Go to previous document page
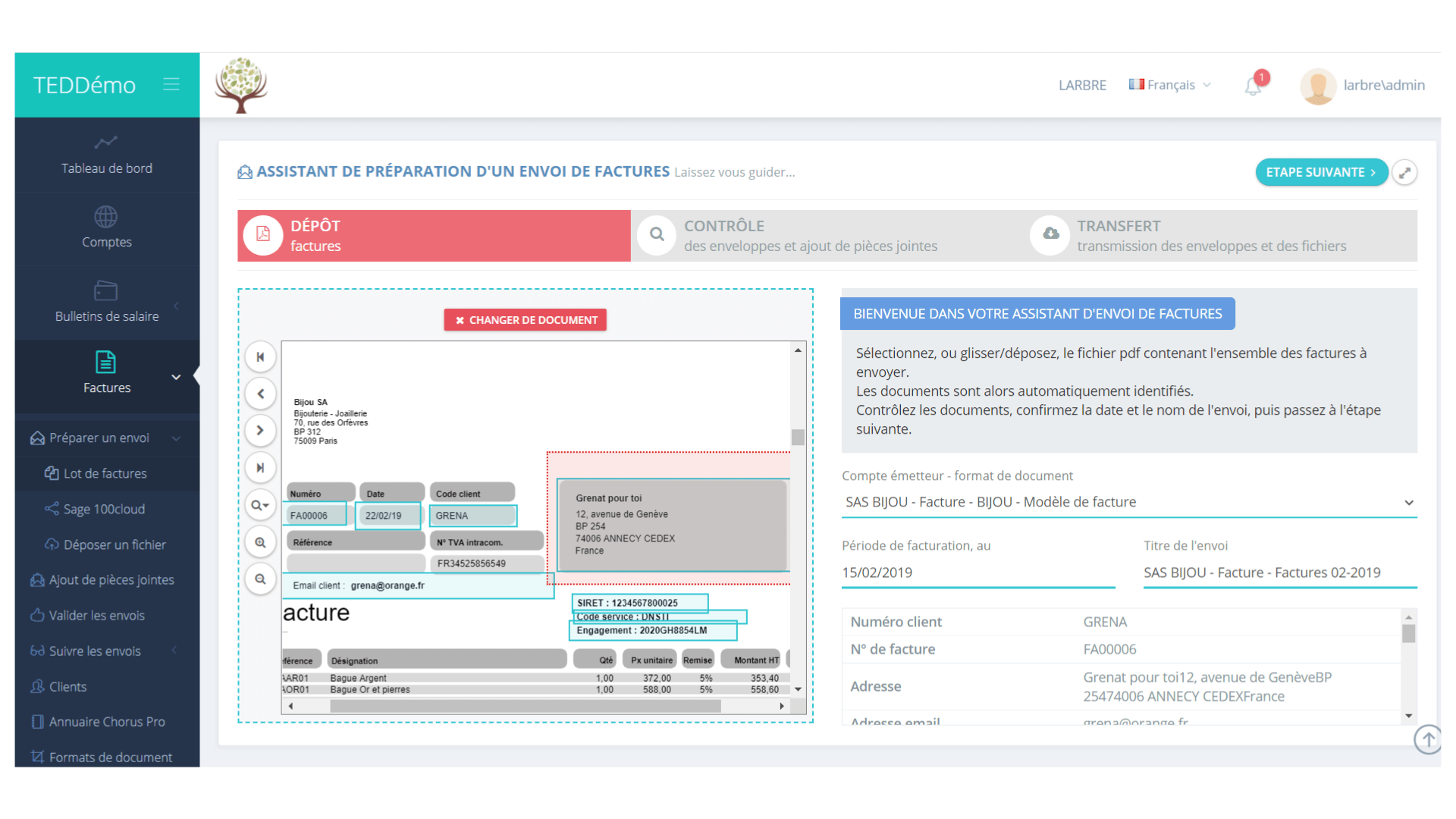The height and width of the screenshot is (819, 1456). (x=260, y=394)
